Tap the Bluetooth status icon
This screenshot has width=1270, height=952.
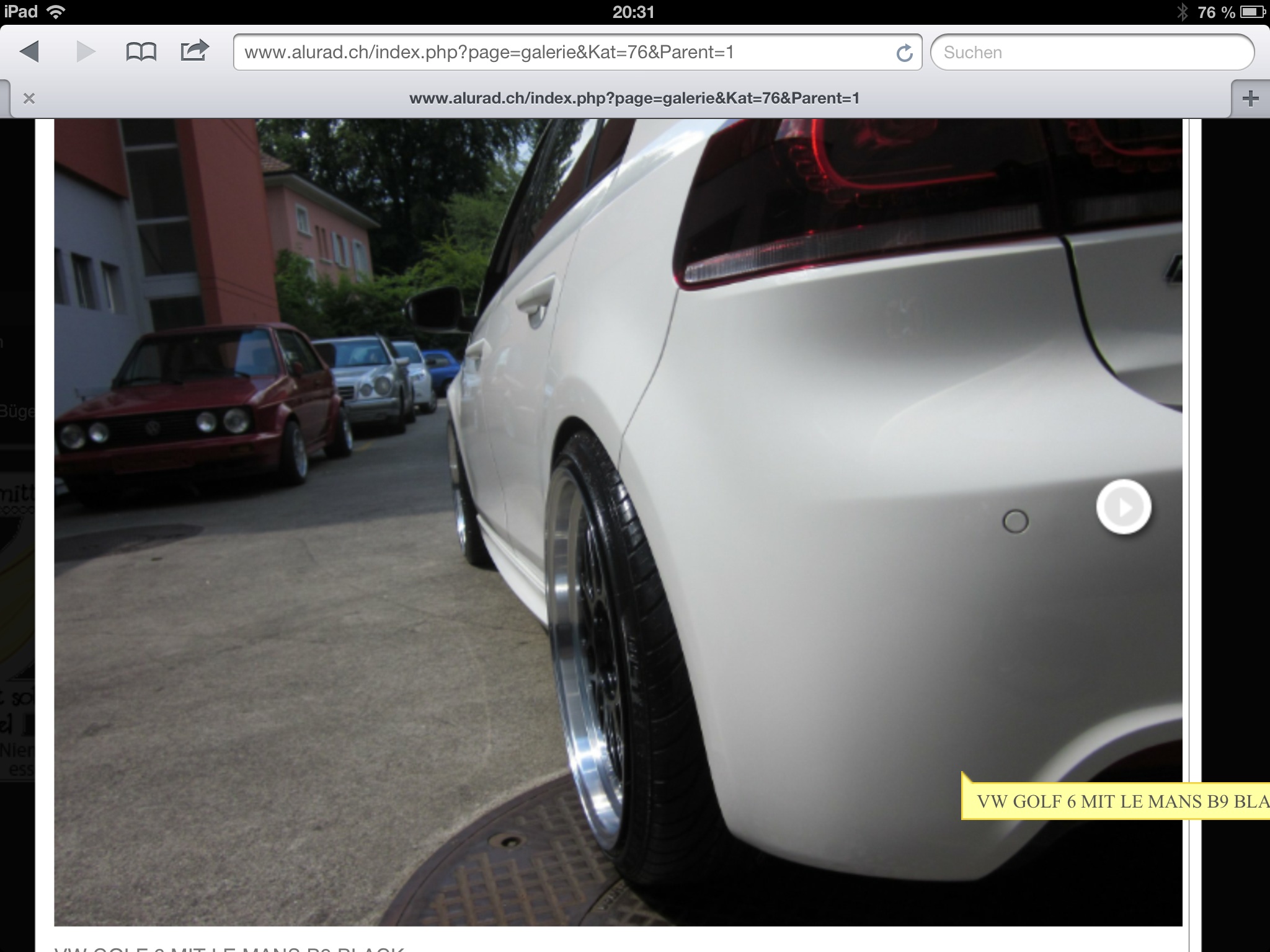click(x=1182, y=12)
